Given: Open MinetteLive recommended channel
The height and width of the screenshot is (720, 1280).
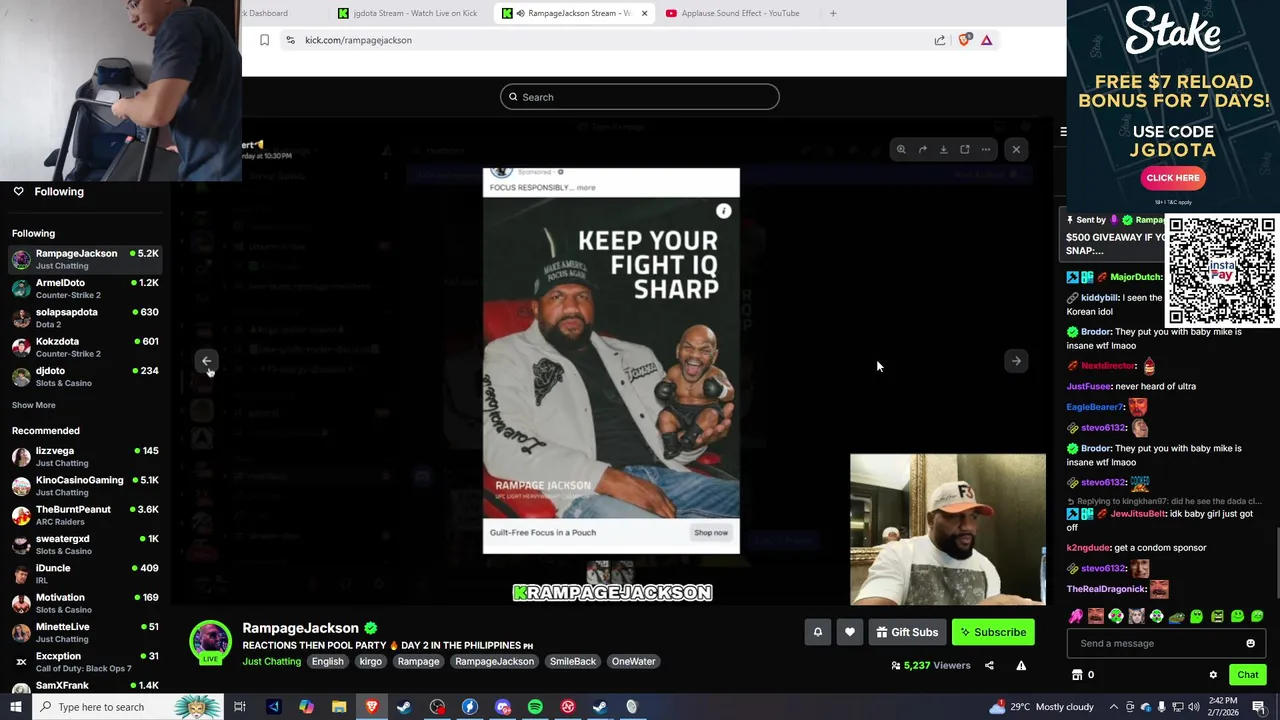Looking at the screenshot, I should [85, 632].
